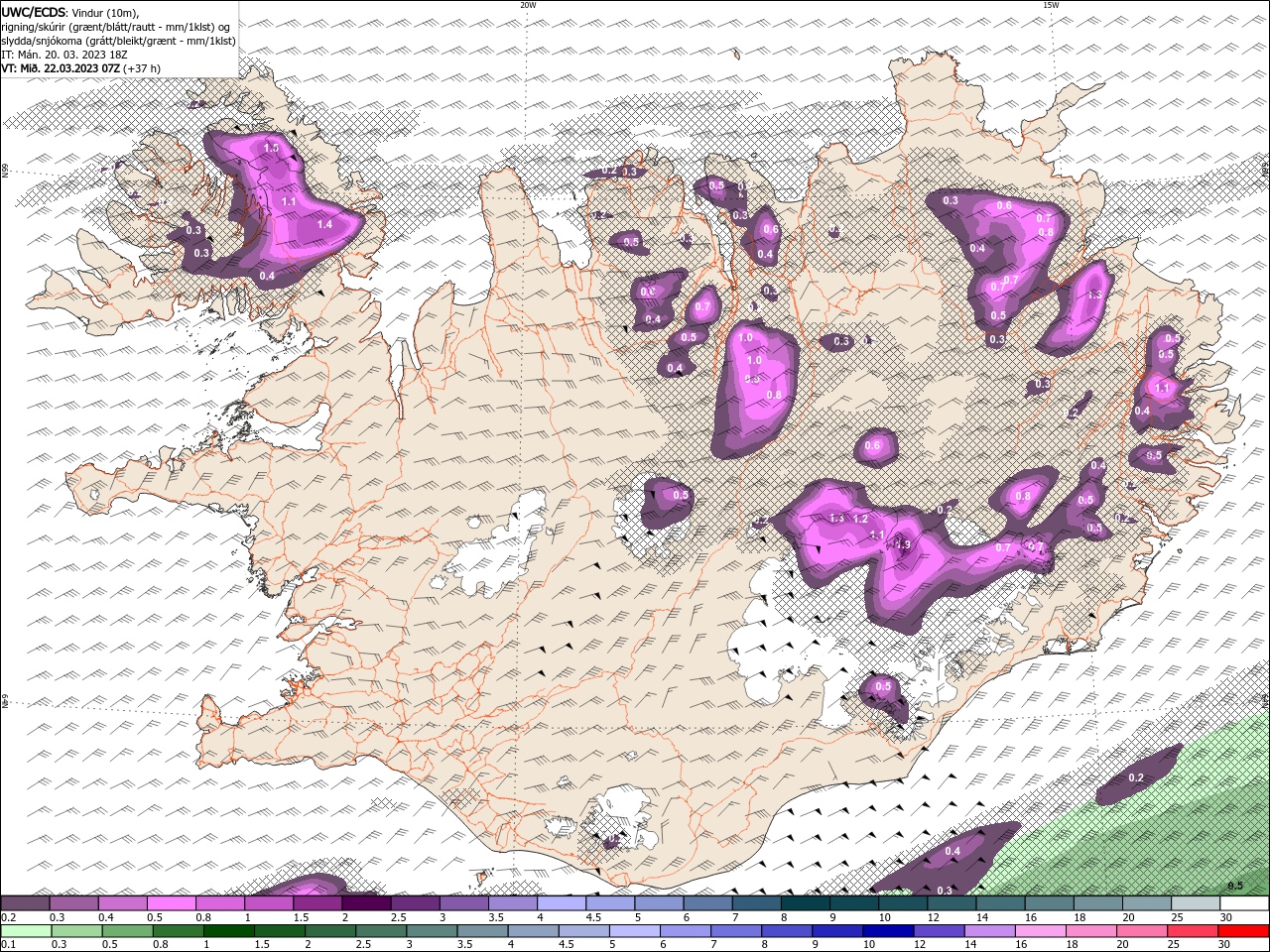Image resolution: width=1270 pixels, height=952 pixels.
Task: Click the 1.5 snowfall value in the Westfjords
Action: (x=272, y=148)
